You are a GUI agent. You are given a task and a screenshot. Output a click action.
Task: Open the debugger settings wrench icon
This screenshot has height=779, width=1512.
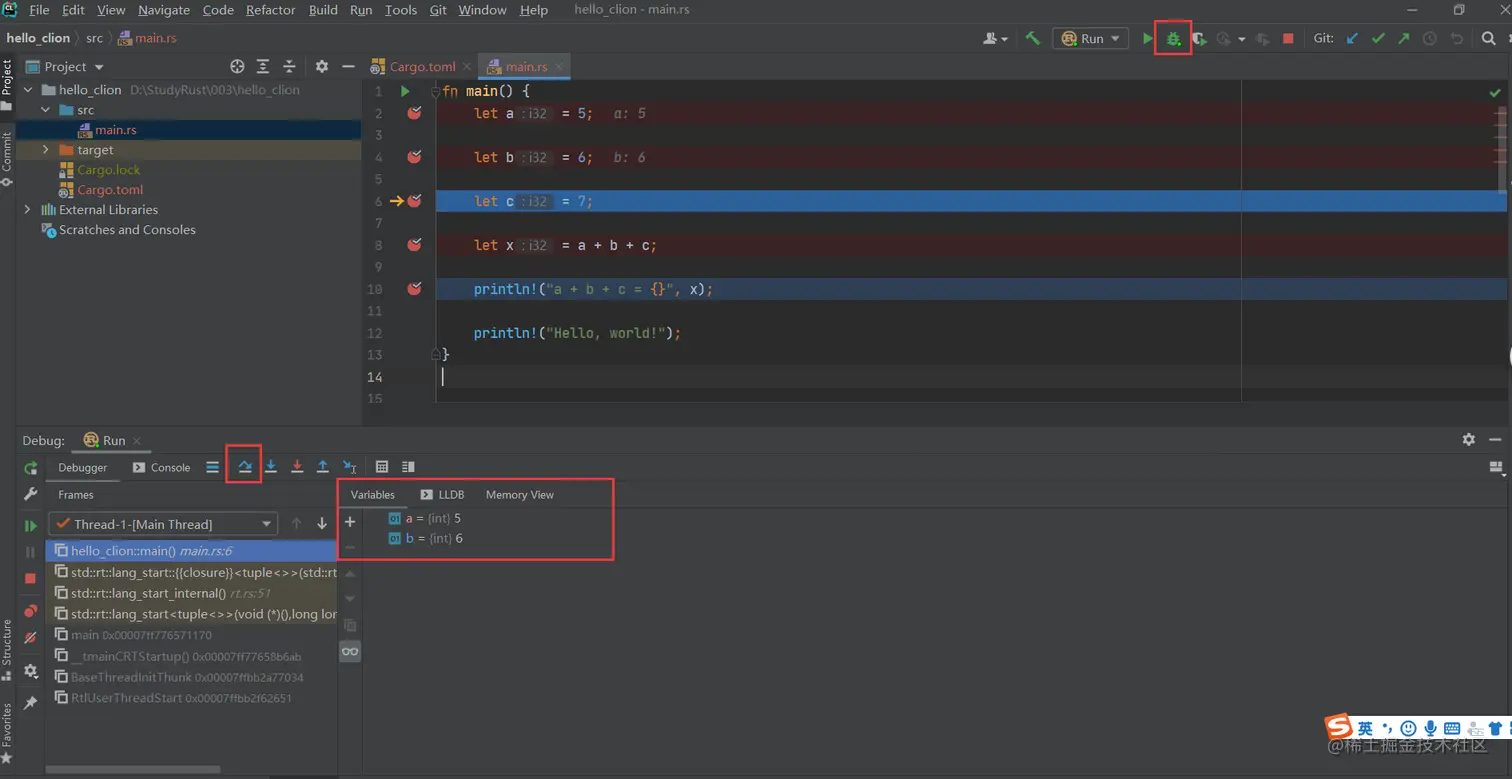[30, 493]
